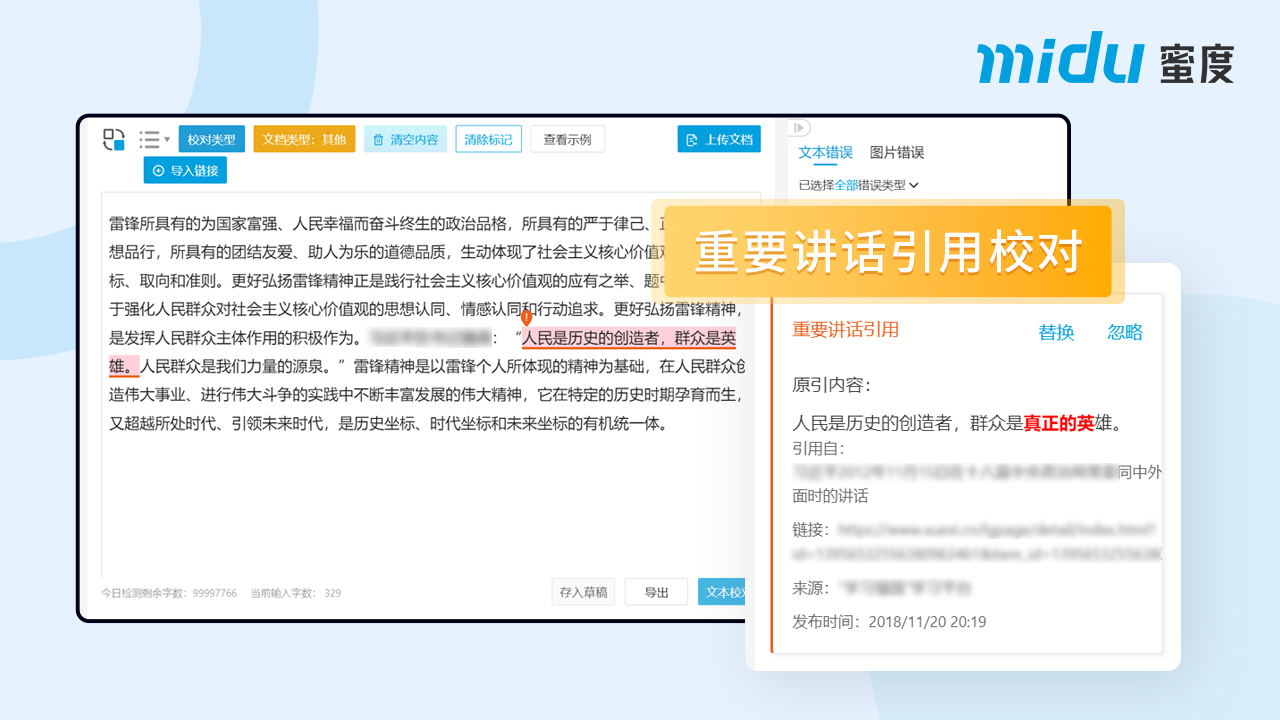Open the list menu icon dropdown
This screenshot has height=720, width=1280.
(154, 140)
